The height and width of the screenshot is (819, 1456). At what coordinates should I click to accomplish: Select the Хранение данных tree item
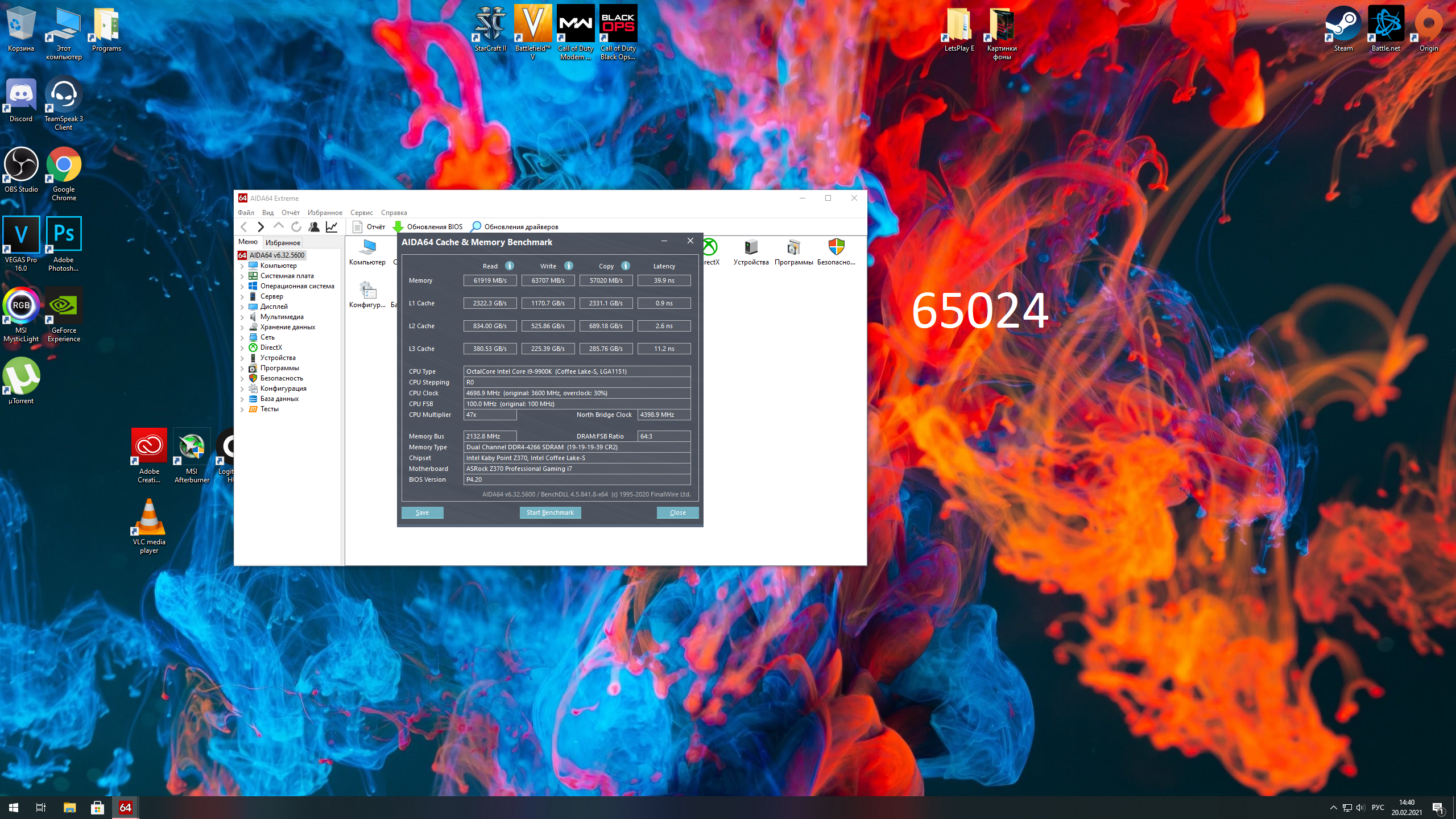287,327
